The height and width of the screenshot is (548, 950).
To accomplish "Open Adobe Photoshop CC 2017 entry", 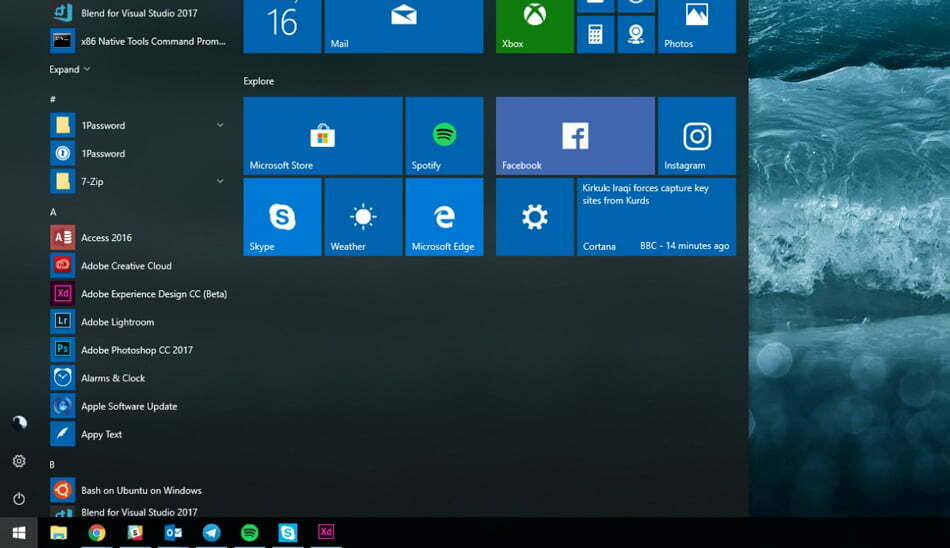I will coord(138,350).
